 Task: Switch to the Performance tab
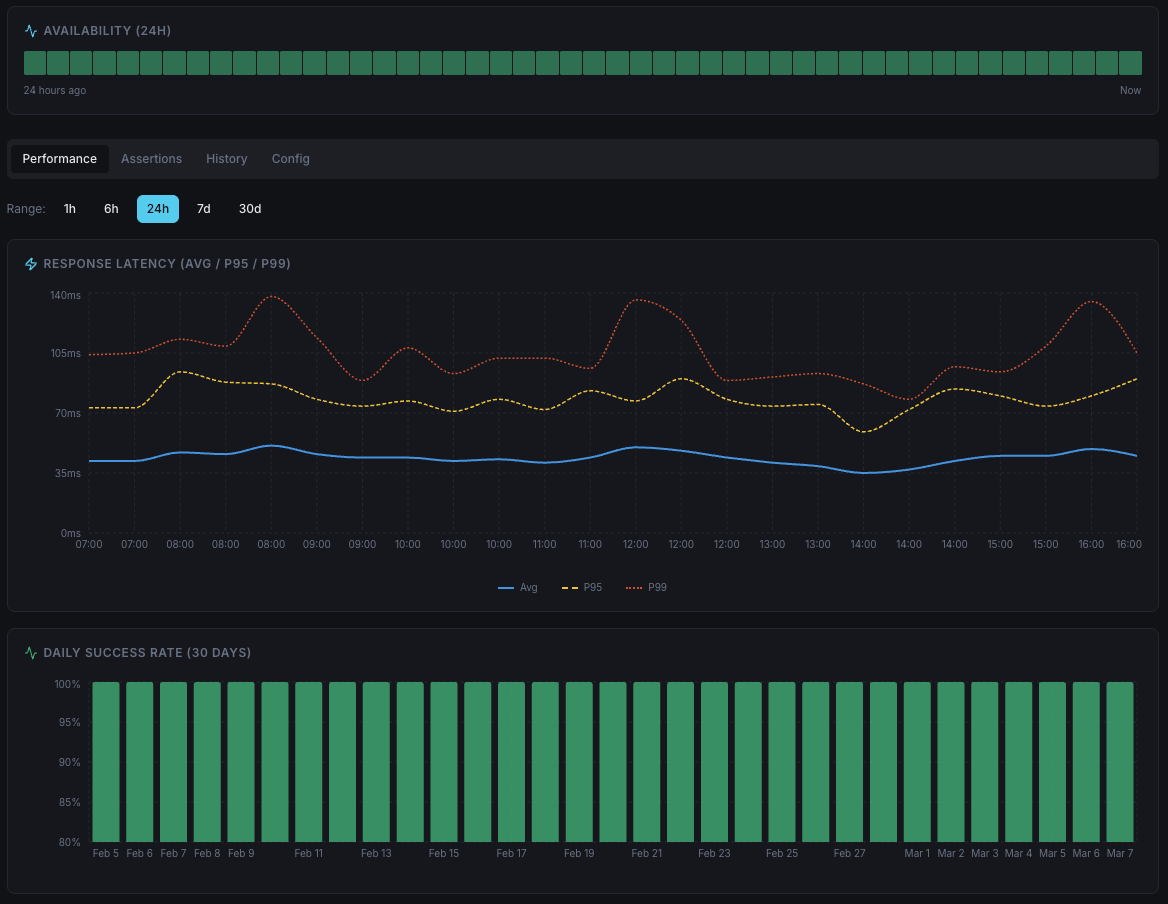point(59,158)
